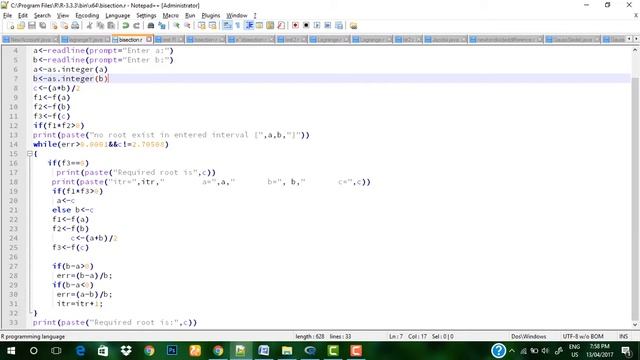Show hidden system tray icons chevron

click(512, 351)
